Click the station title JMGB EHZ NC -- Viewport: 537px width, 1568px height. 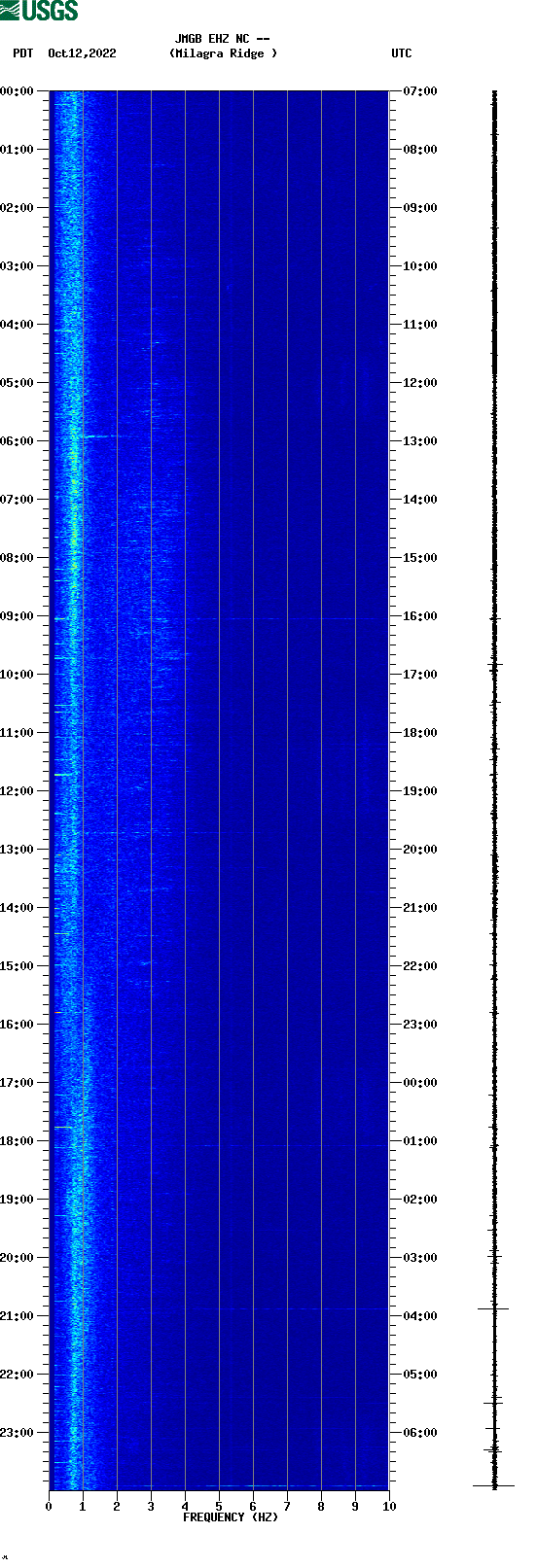pyautogui.click(x=222, y=39)
